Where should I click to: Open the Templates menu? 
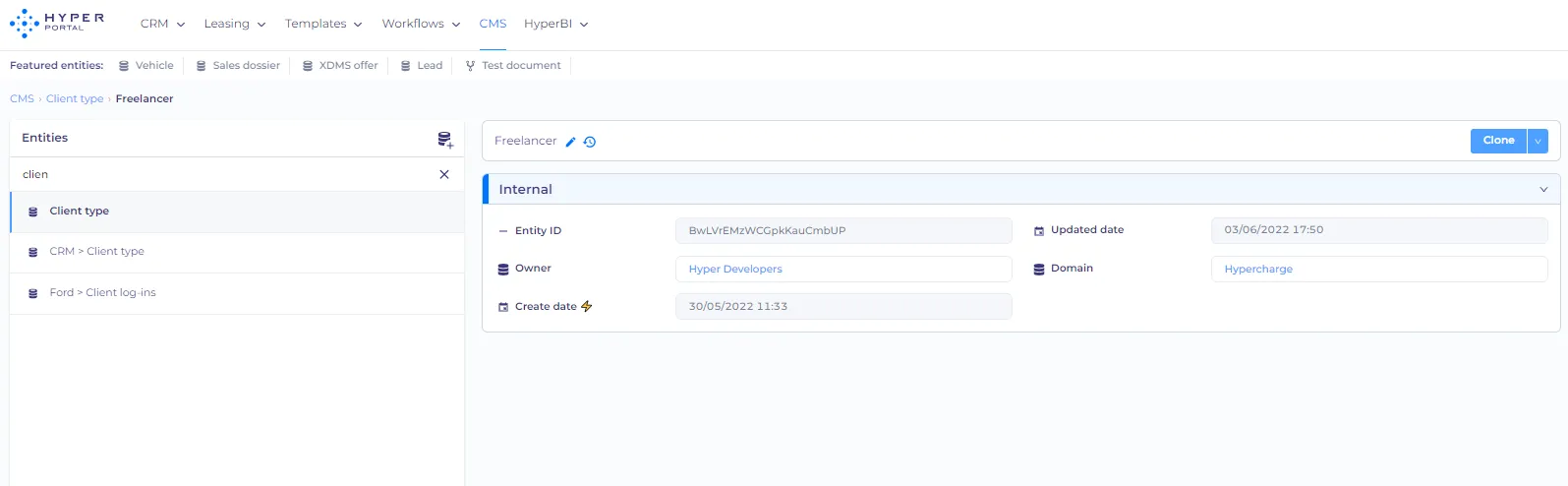tap(323, 24)
